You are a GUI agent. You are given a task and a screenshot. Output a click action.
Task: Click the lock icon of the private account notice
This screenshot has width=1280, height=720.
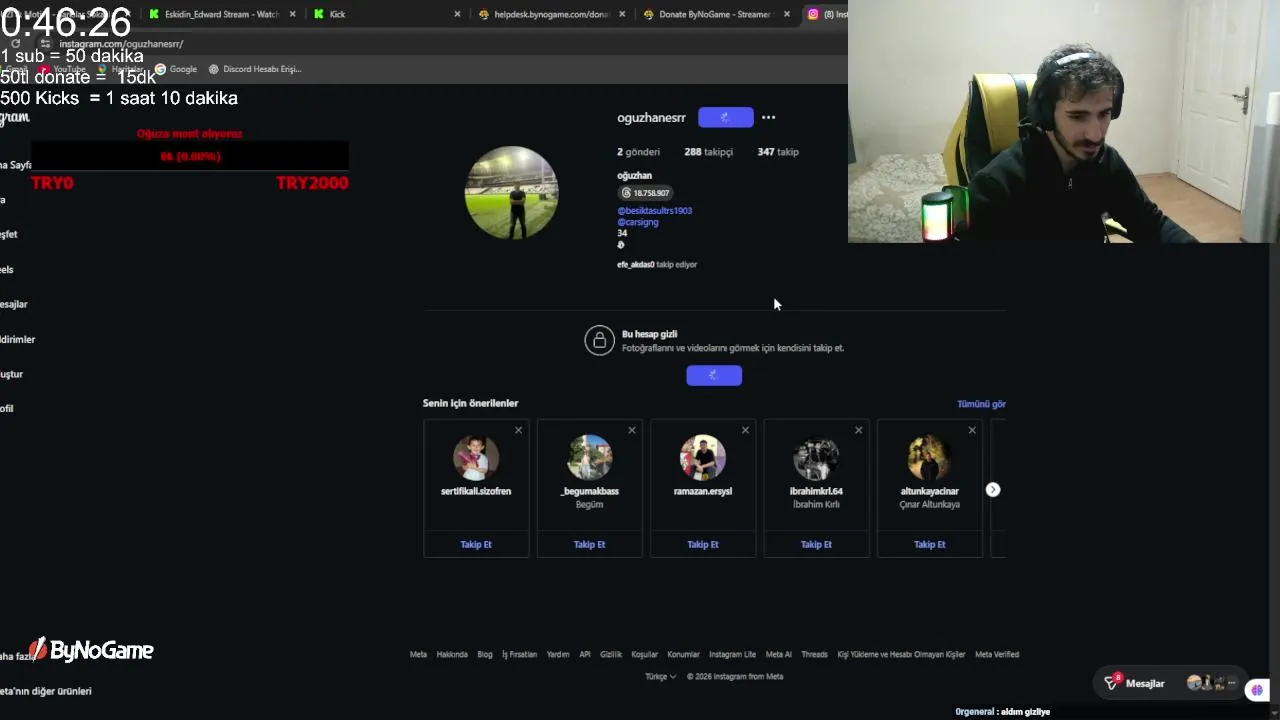(599, 340)
